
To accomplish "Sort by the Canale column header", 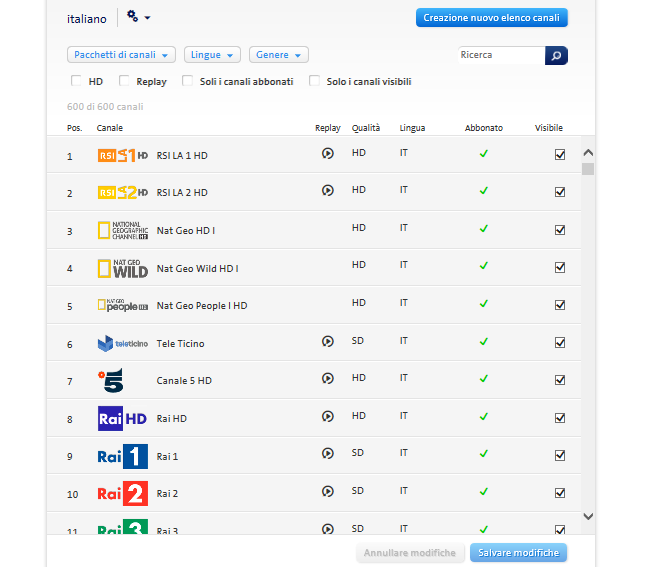I will click(110, 128).
